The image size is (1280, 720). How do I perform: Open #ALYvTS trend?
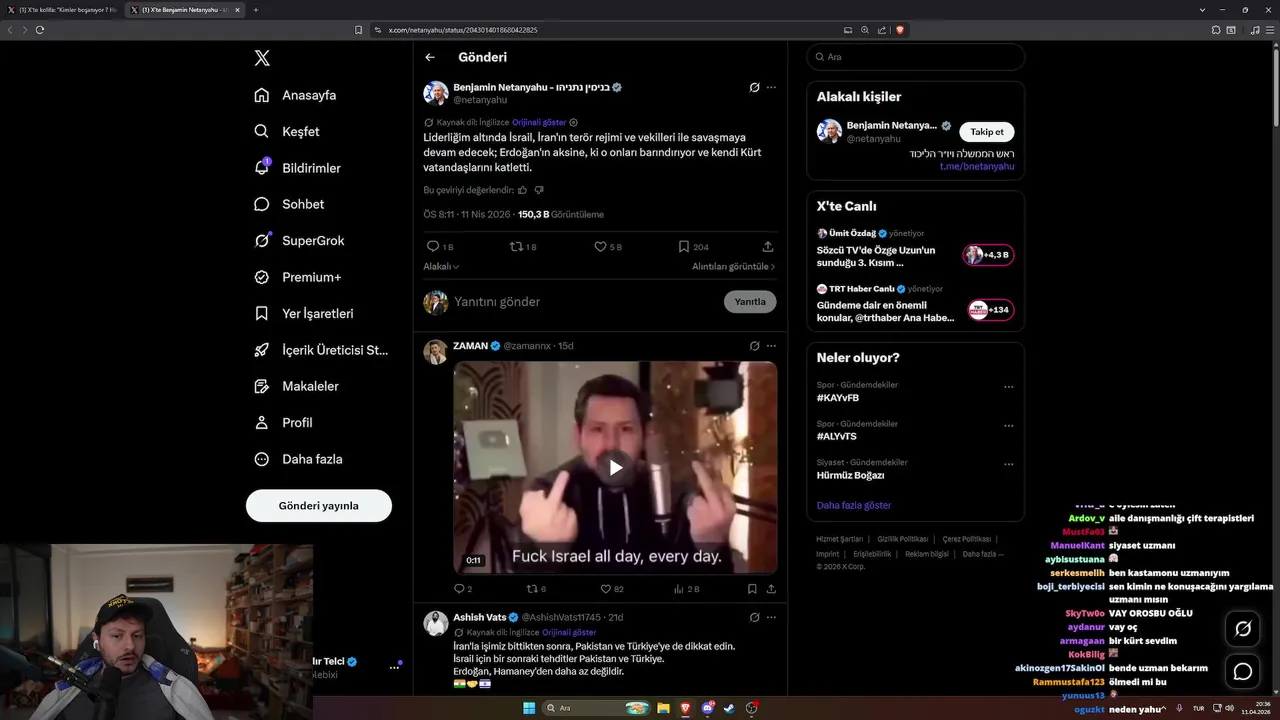pos(837,436)
